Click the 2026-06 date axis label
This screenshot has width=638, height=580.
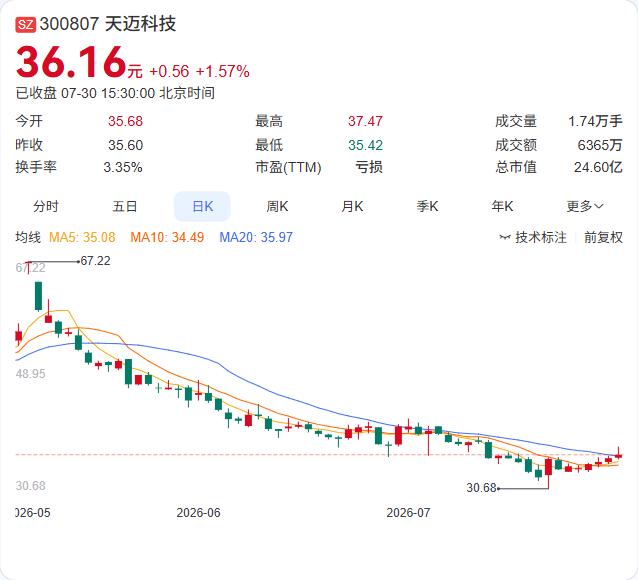[198, 512]
